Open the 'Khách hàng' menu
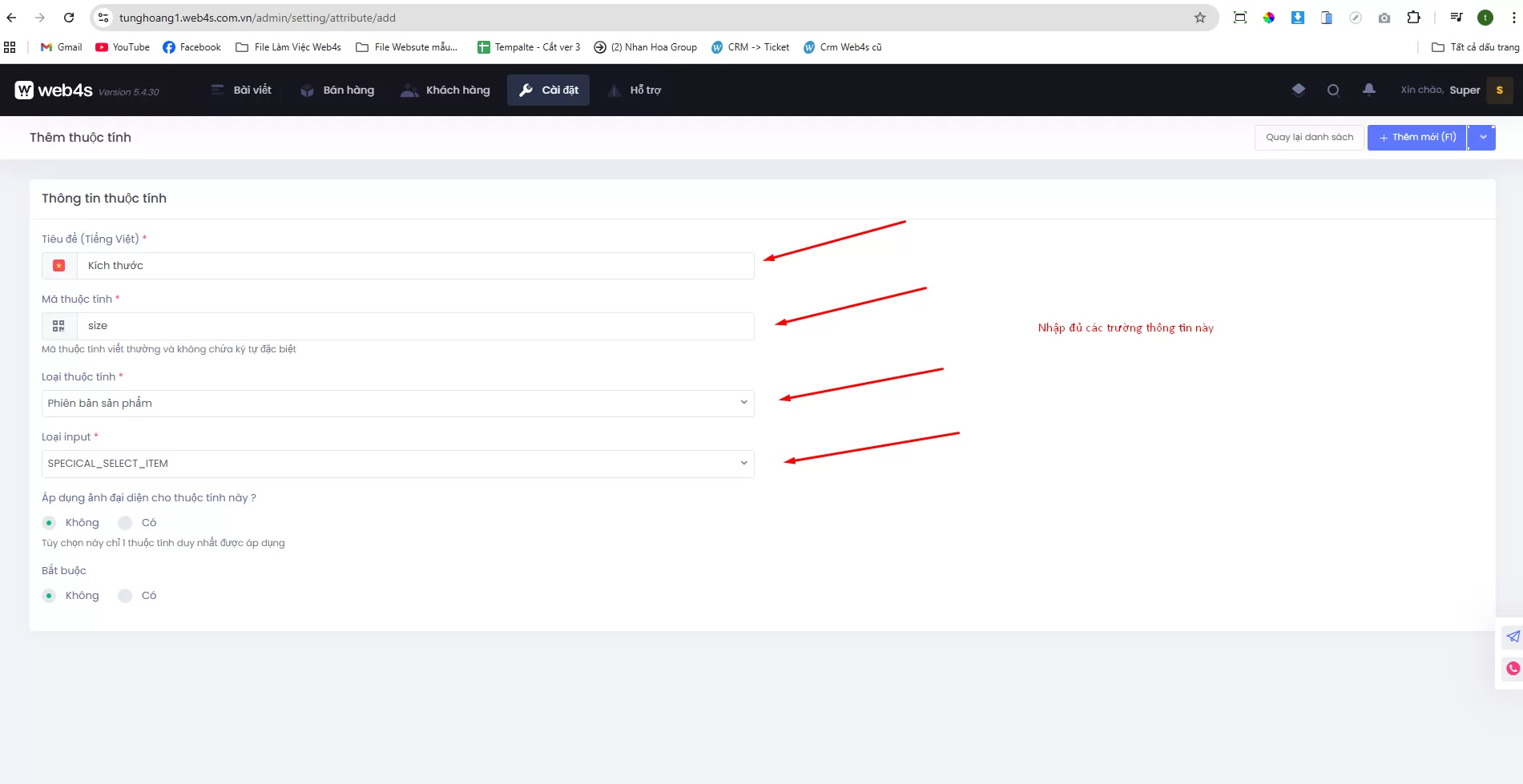Screen dimensions: 1523x784 coord(445,90)
